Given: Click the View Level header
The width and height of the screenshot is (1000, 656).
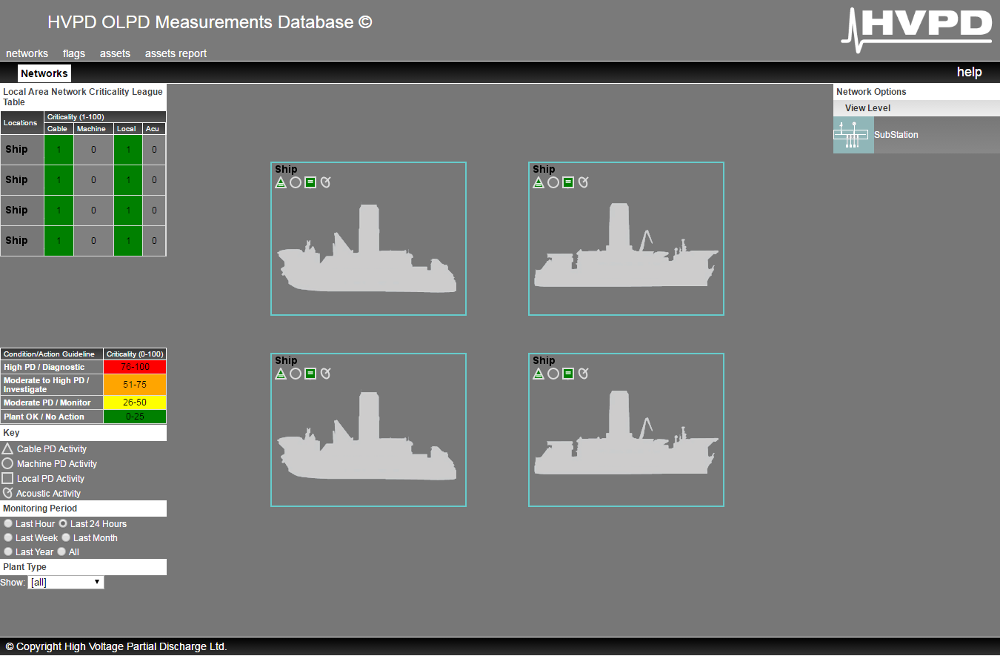Looking at the screenshot, I should [916, 108].
